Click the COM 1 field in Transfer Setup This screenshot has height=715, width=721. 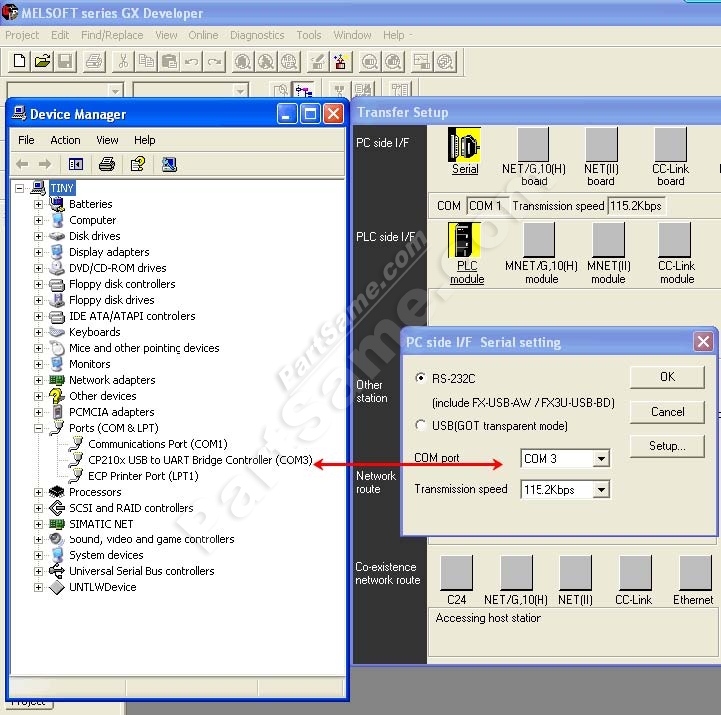coord(487,206)
